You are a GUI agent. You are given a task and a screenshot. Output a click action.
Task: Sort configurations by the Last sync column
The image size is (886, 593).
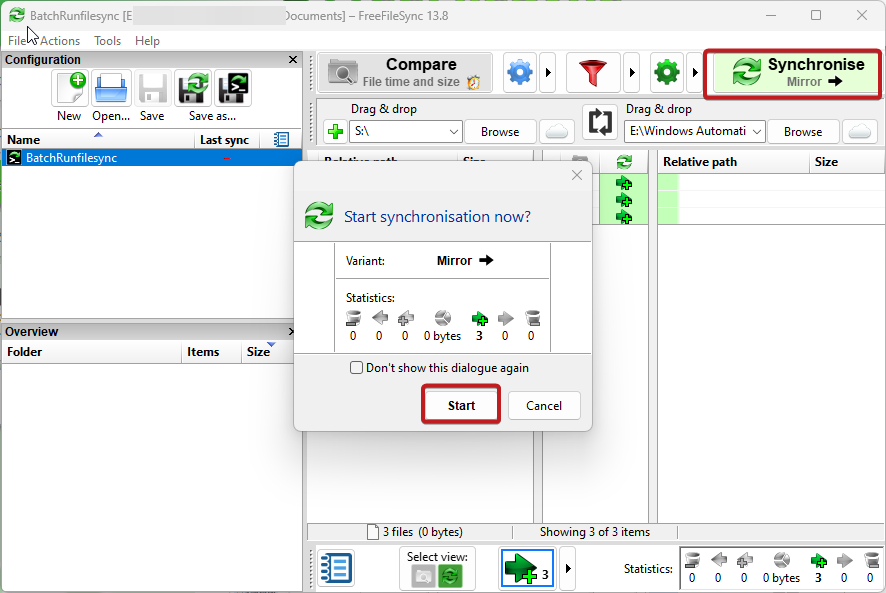[x=227, y=140]
